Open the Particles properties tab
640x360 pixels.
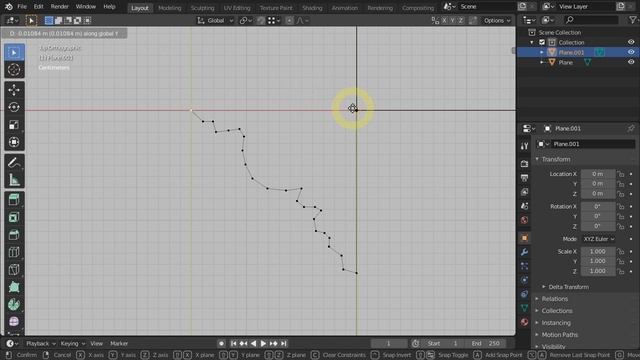click(524, 266)
